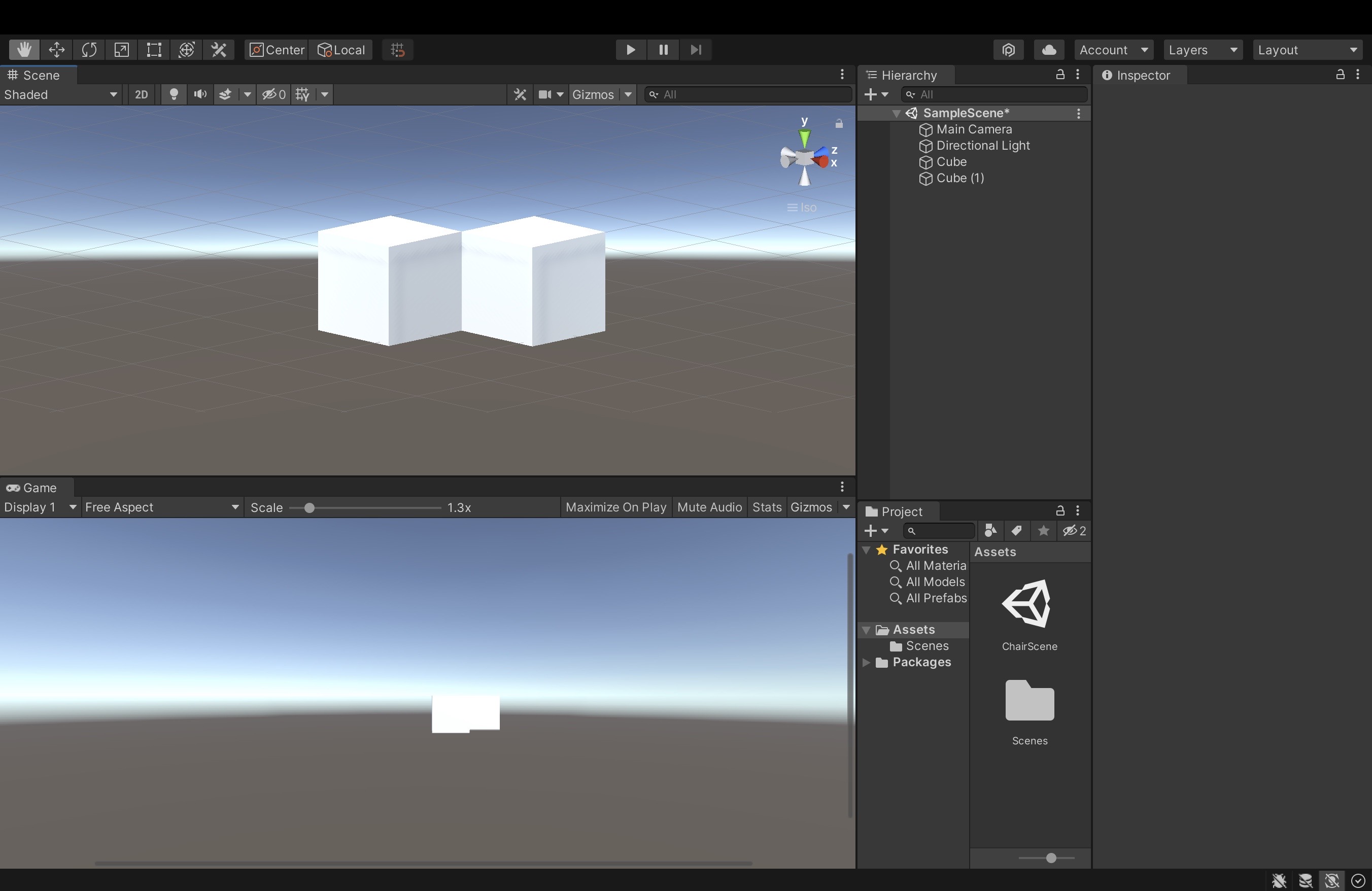
Task: Toggle scene lighting bulb icon
Action: point(174,94)
